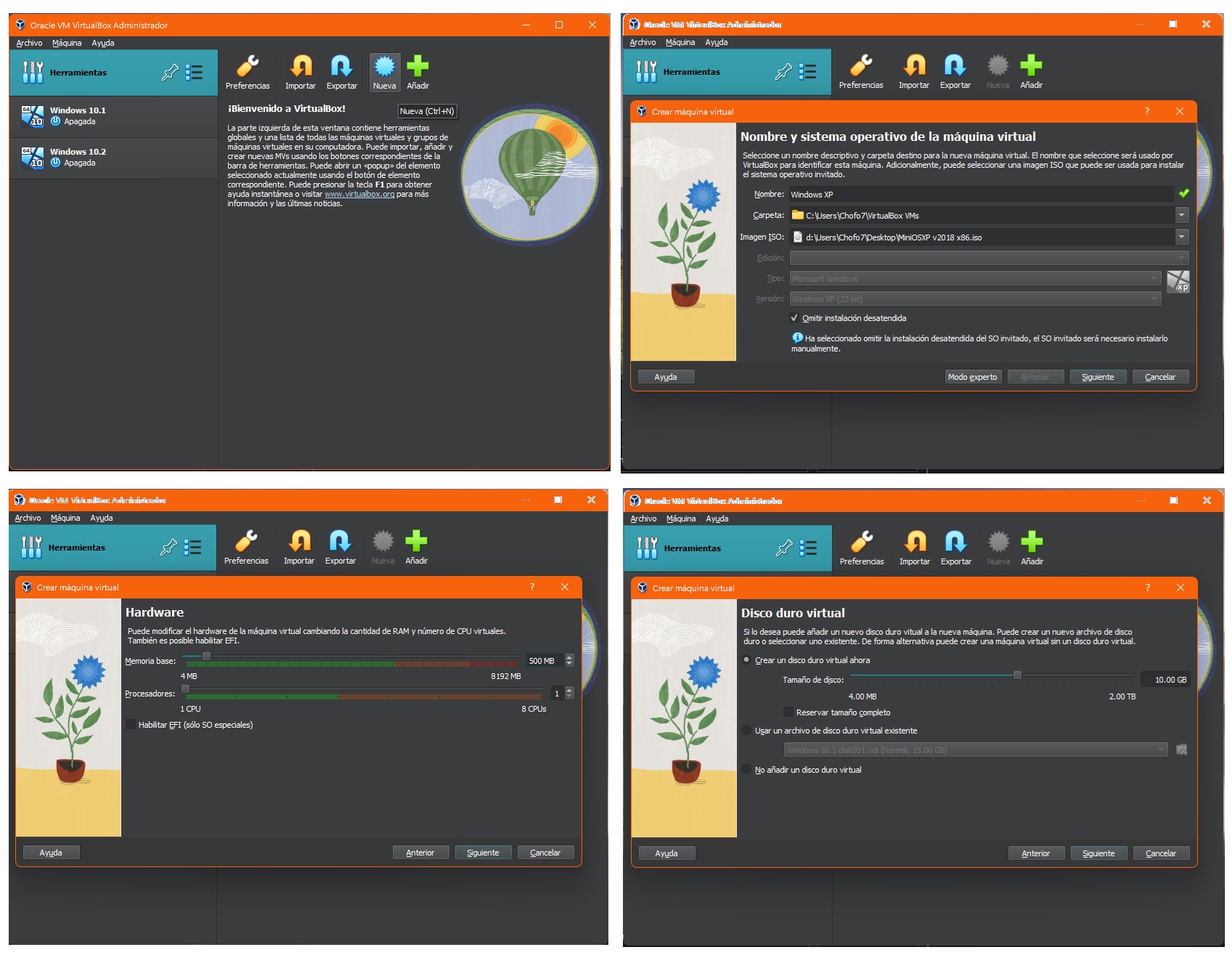Click the 10.00 GB disk size field
The width and height of the screenshot is (1232, 963).
(x=1166, y=679)
